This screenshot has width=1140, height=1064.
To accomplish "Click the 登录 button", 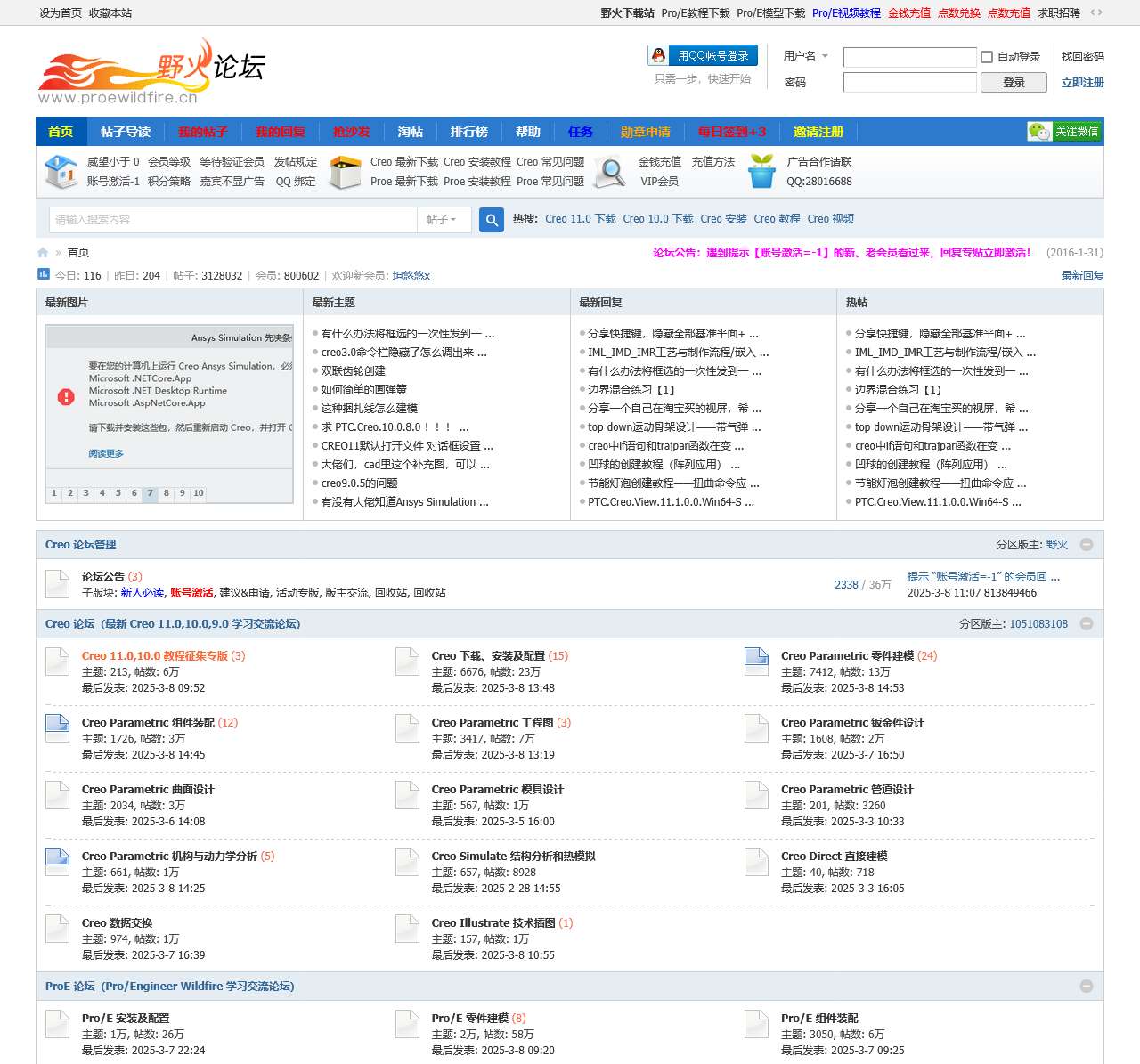I will [1014, 83].
